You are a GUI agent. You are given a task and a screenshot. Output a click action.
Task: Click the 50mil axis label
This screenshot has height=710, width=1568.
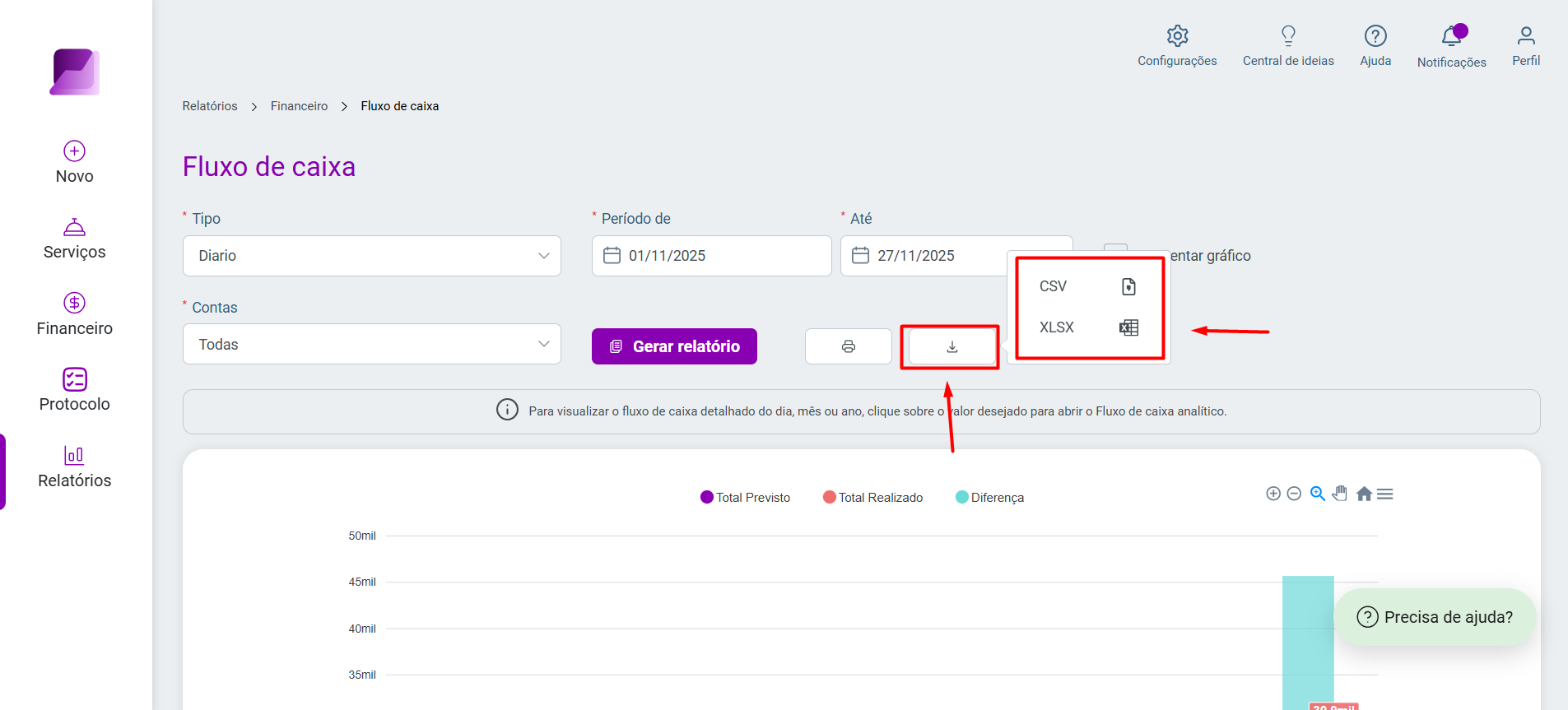point(362,536)
